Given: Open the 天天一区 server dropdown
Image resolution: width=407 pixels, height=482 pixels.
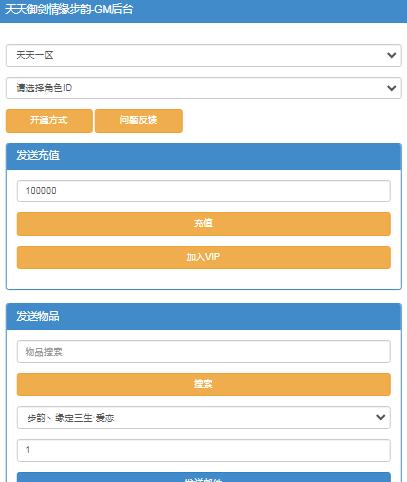Looking at the screenshot, I should [203, 55].
